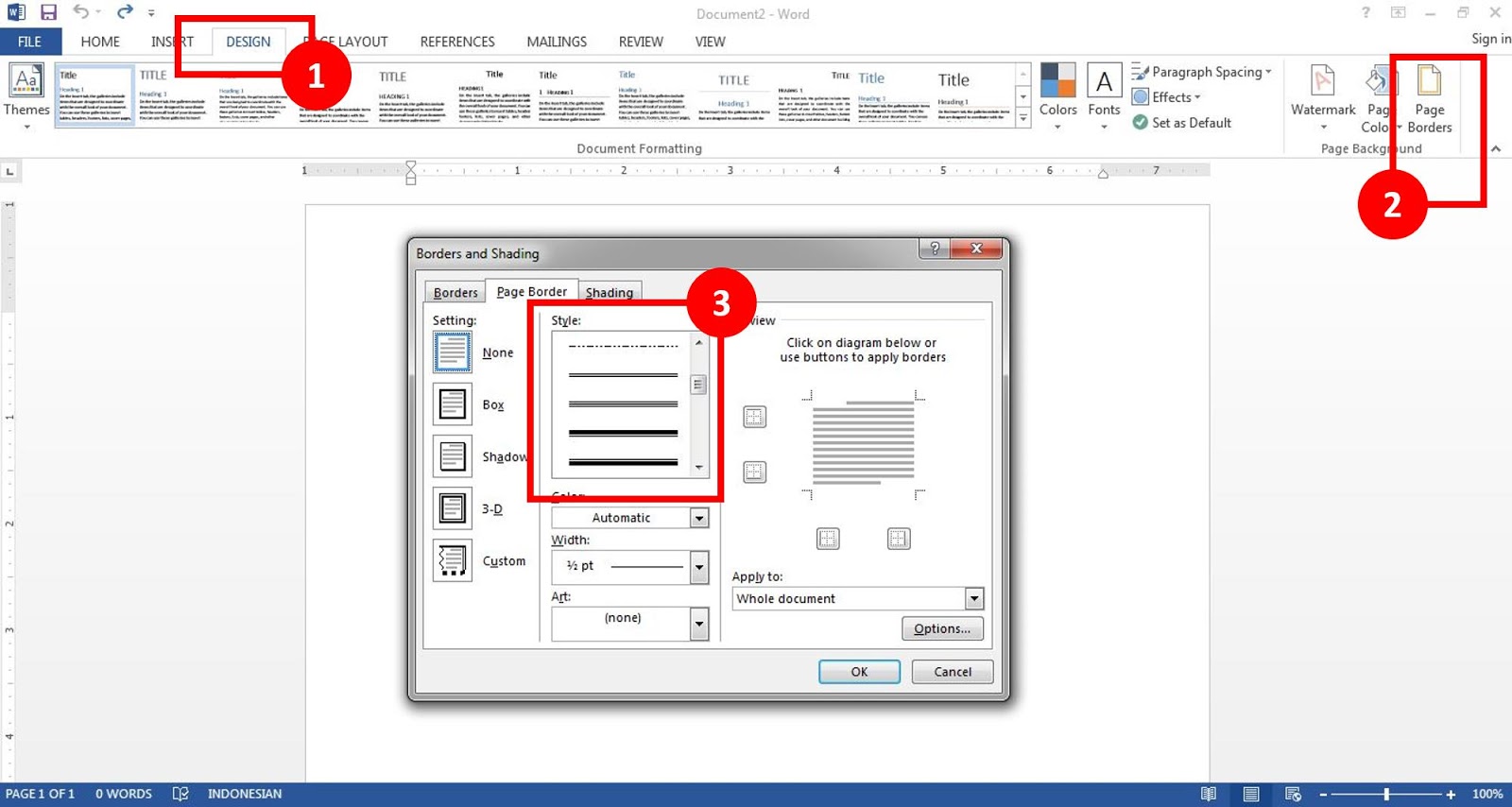Viewport: 1512px width, 807px height.
Task: Click the Redo arrow icon
Action: 125,12
